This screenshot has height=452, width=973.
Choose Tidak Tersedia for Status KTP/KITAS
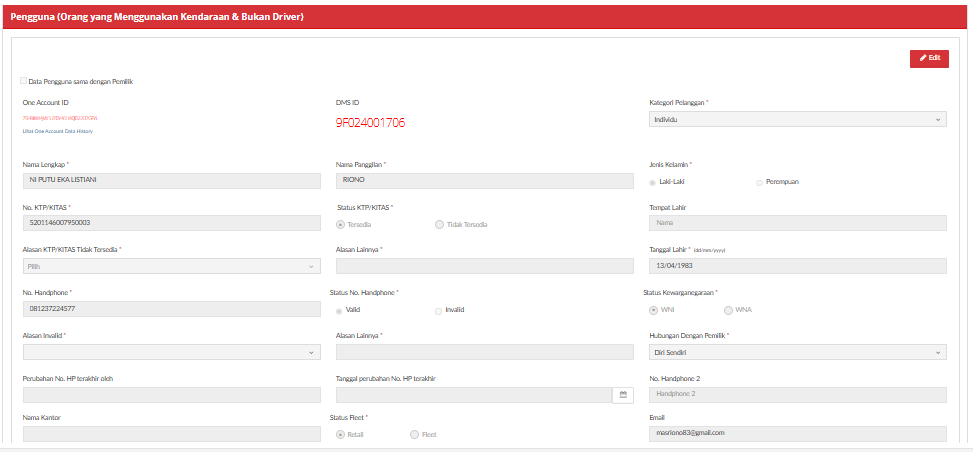click(440, 224)
